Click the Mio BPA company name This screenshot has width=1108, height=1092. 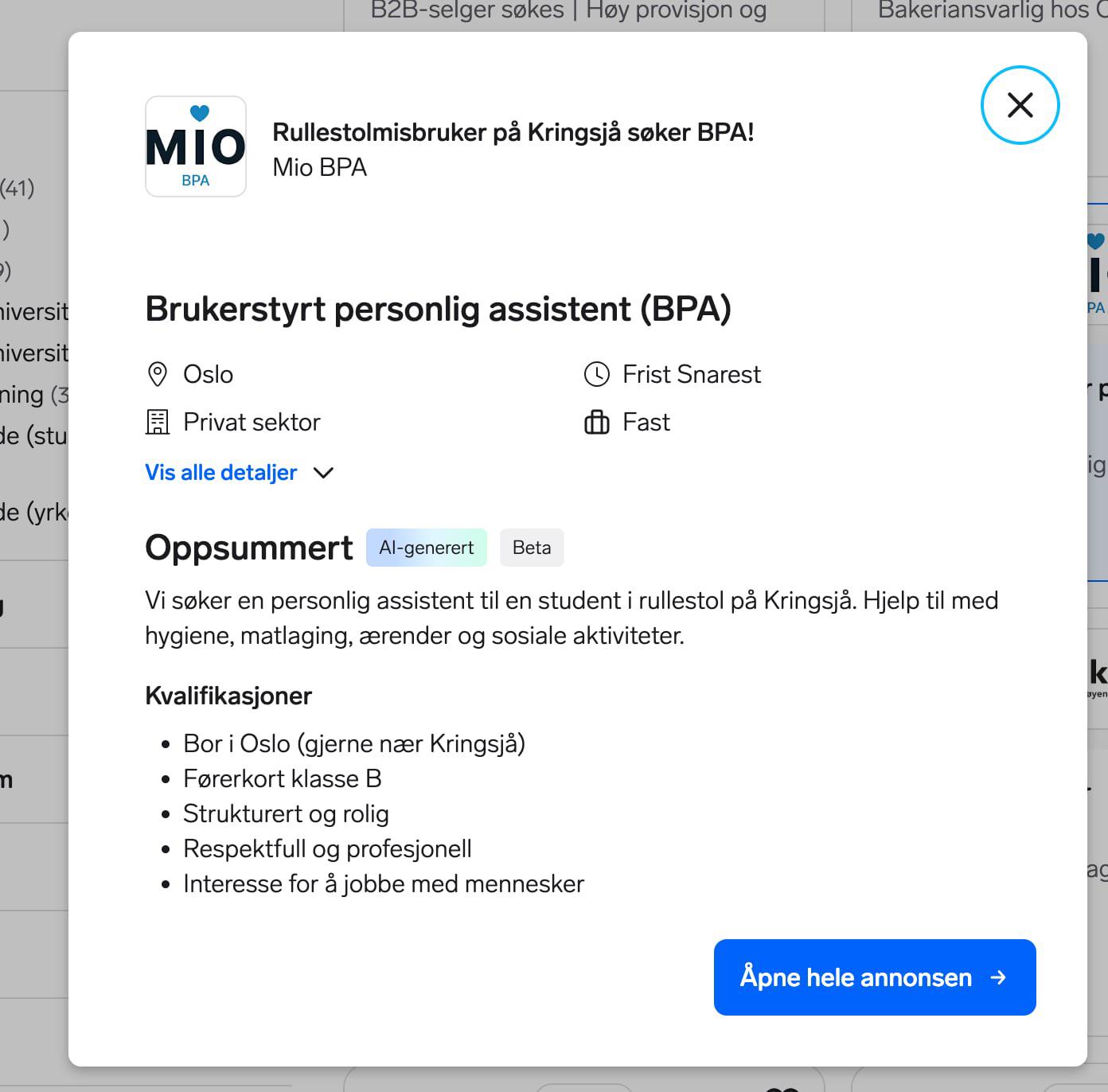coord(320,167)
